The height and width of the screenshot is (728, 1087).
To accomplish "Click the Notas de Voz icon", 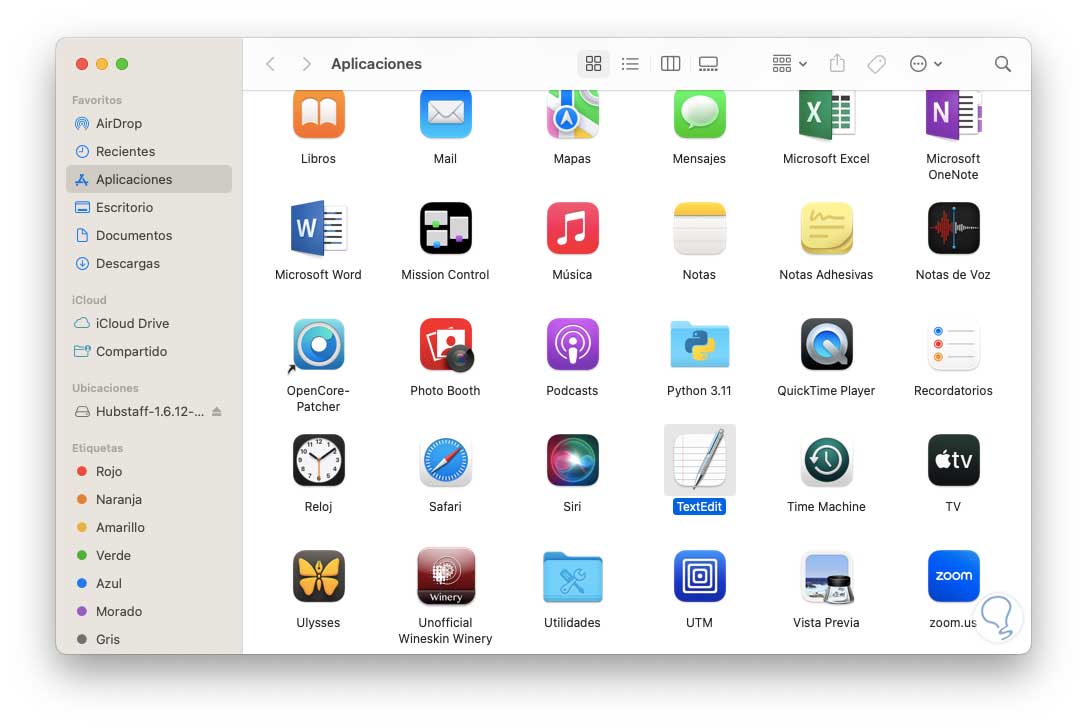I will 953,228.
